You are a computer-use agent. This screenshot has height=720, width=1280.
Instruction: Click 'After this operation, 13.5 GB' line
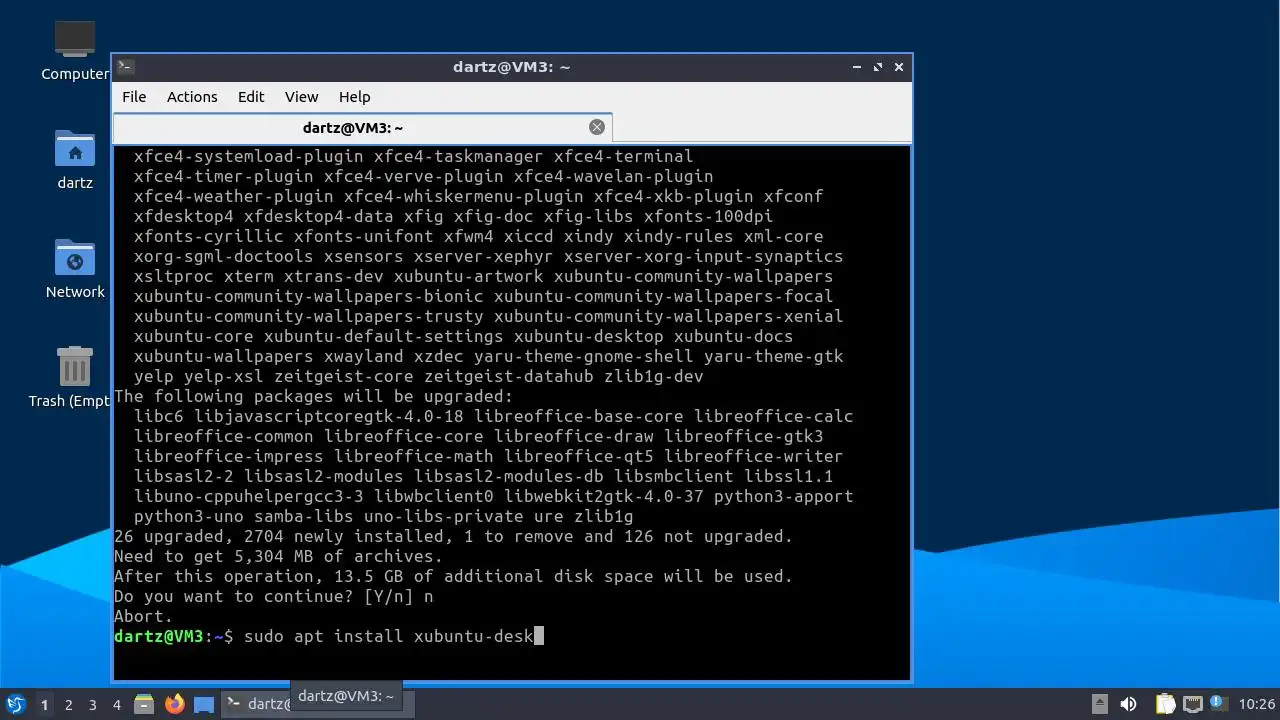(453, 576)
